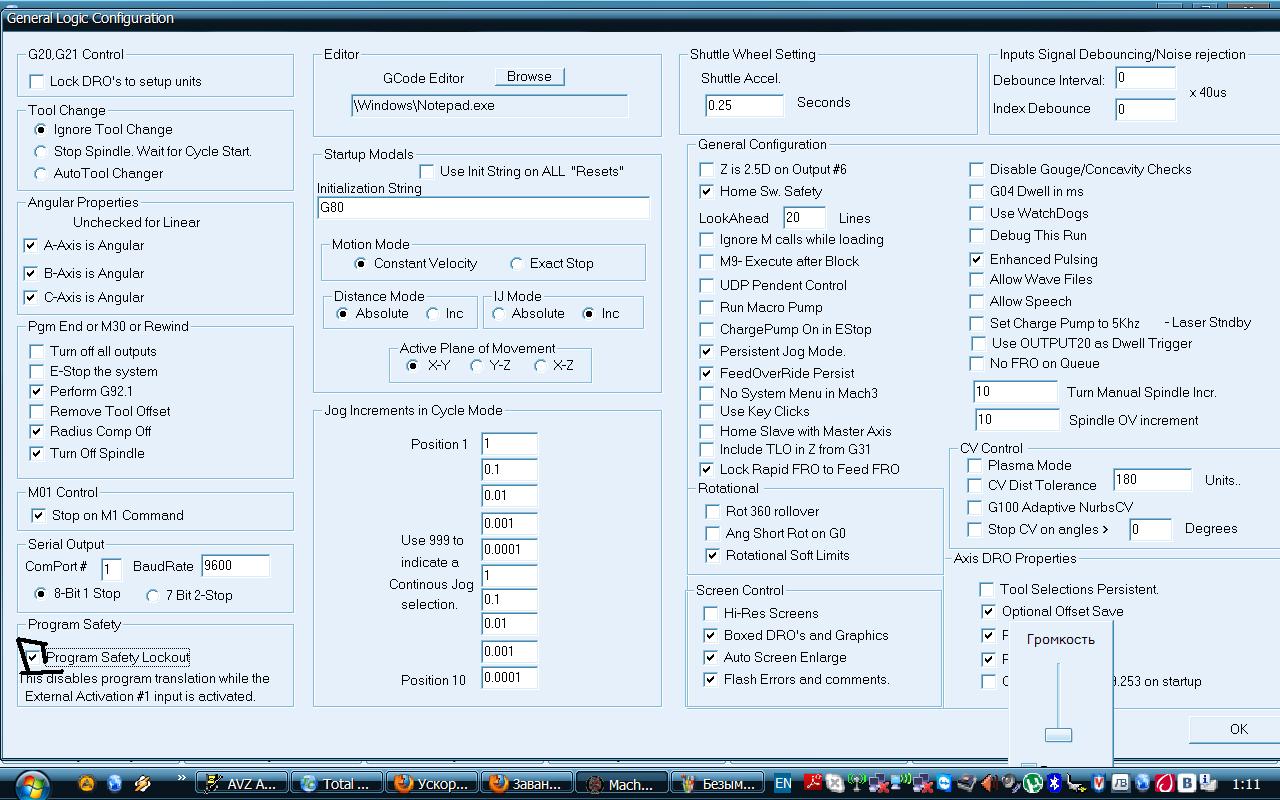Open AVZ A... taskbar window
The width and height of the screenshot is (1280, 800).
(242, 783)
